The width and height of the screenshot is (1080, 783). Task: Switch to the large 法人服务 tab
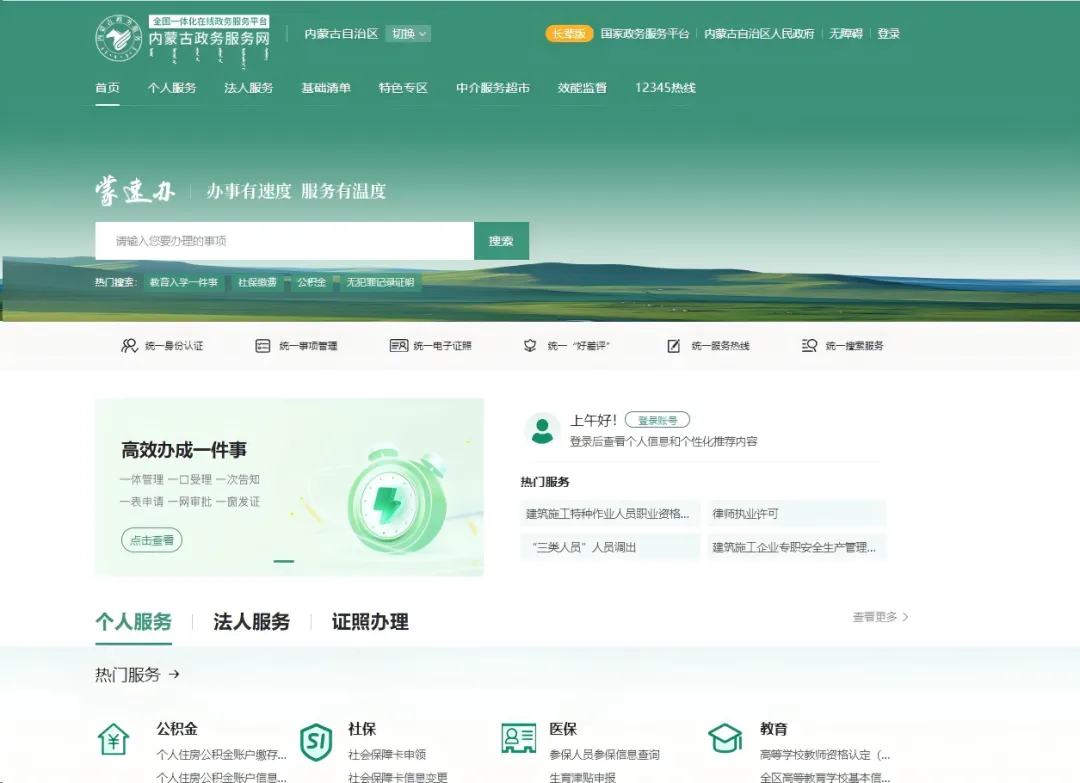pyautogui.click(x=251, y=622)
